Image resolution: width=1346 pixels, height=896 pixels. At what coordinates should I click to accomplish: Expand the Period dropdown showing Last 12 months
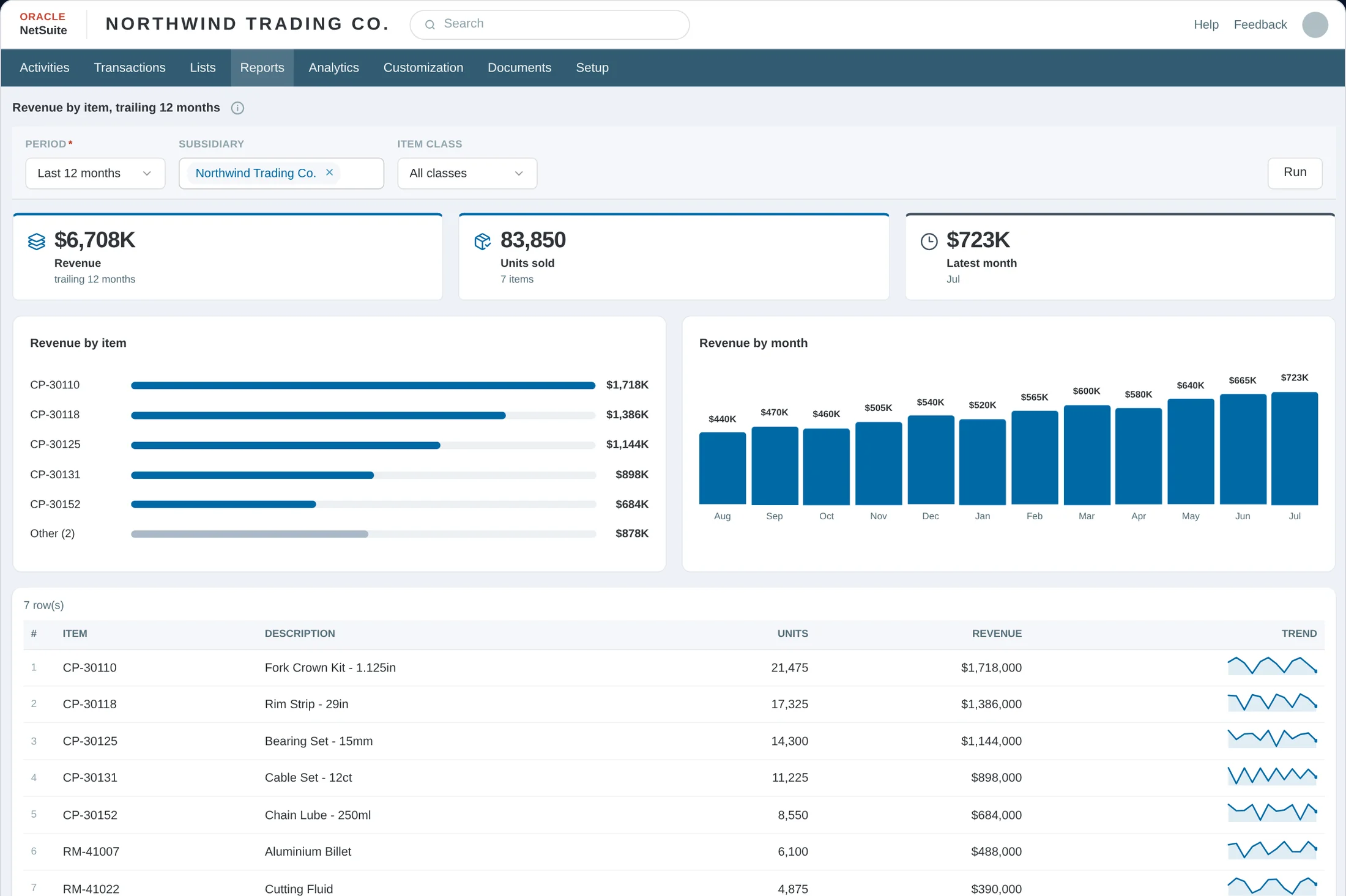(x=95, y=173)
